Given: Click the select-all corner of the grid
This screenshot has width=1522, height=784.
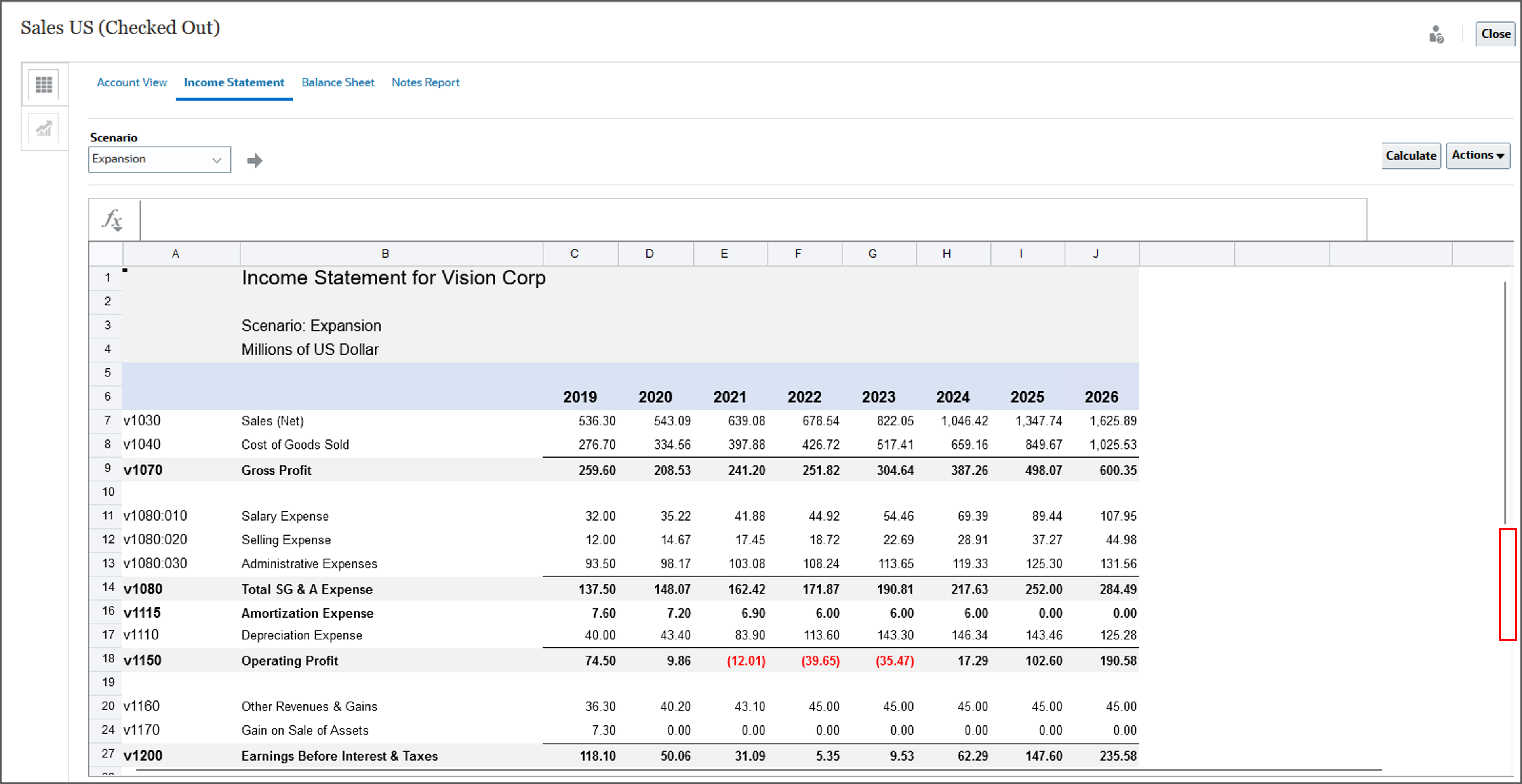Looking at the screenshot, I should (106, 253).
